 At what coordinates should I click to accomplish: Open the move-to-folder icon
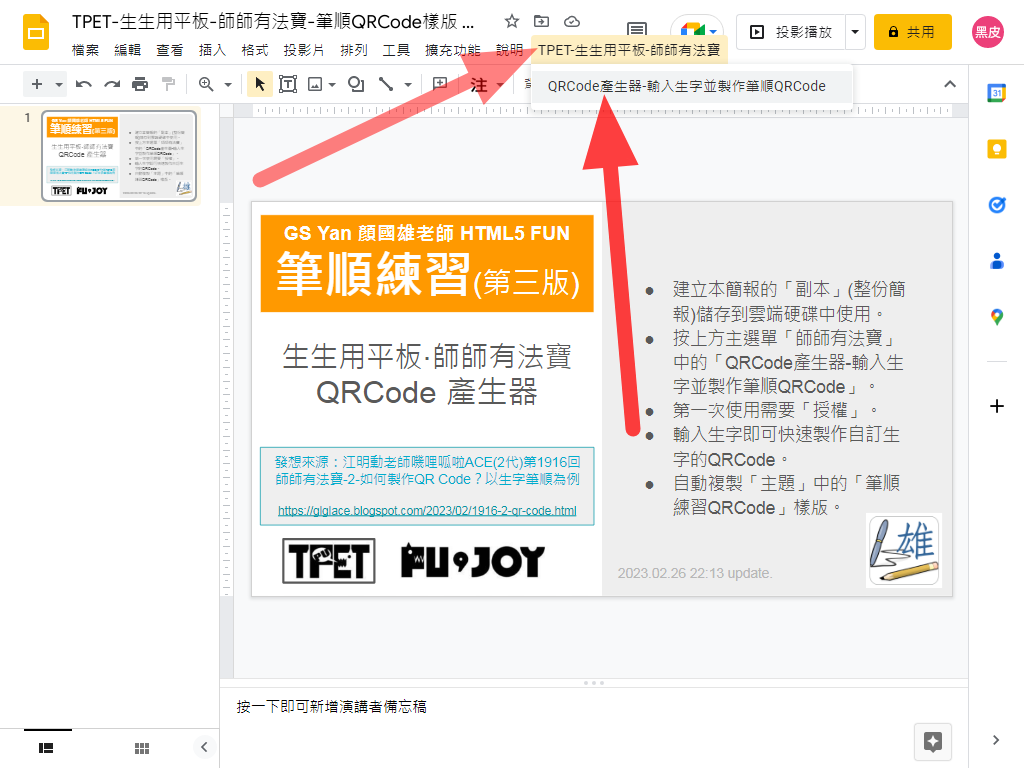(541, 22)
